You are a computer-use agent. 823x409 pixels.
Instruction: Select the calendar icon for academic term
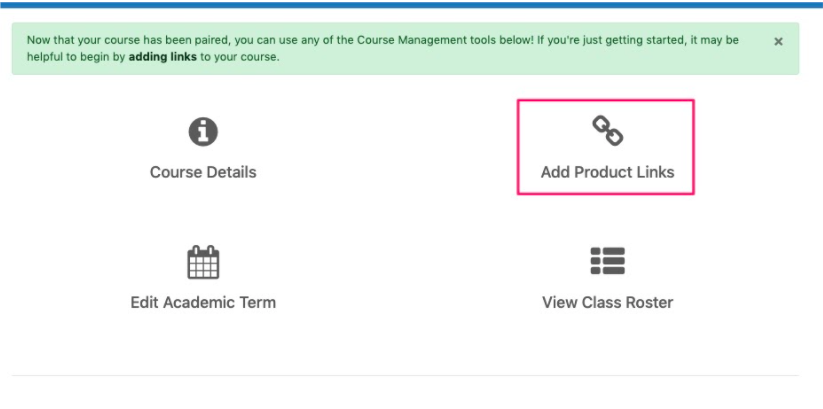click(x=203, y=262)
